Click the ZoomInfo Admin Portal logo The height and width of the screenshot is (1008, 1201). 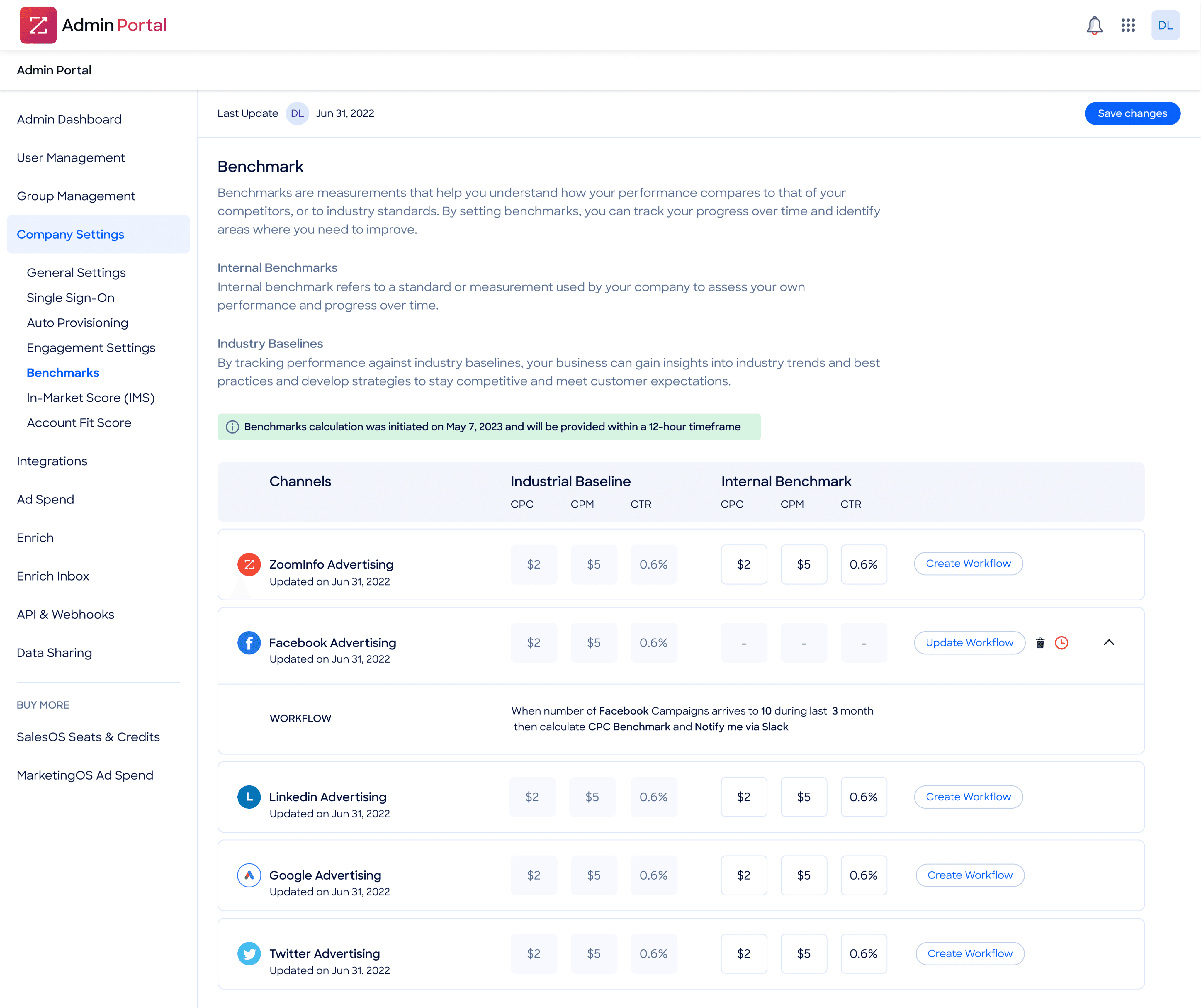point(38,25)
